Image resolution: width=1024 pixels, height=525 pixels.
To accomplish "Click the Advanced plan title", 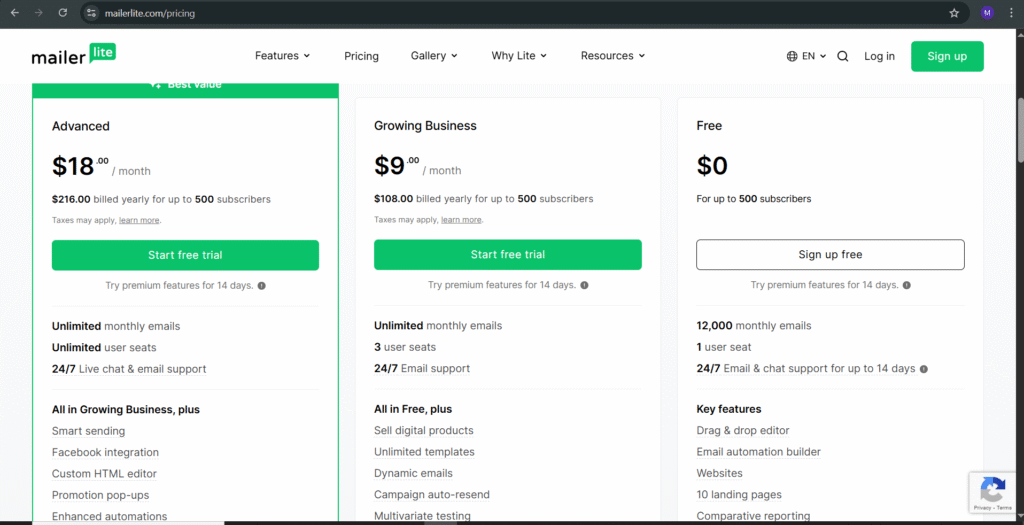I will click(x=81, y=127).
